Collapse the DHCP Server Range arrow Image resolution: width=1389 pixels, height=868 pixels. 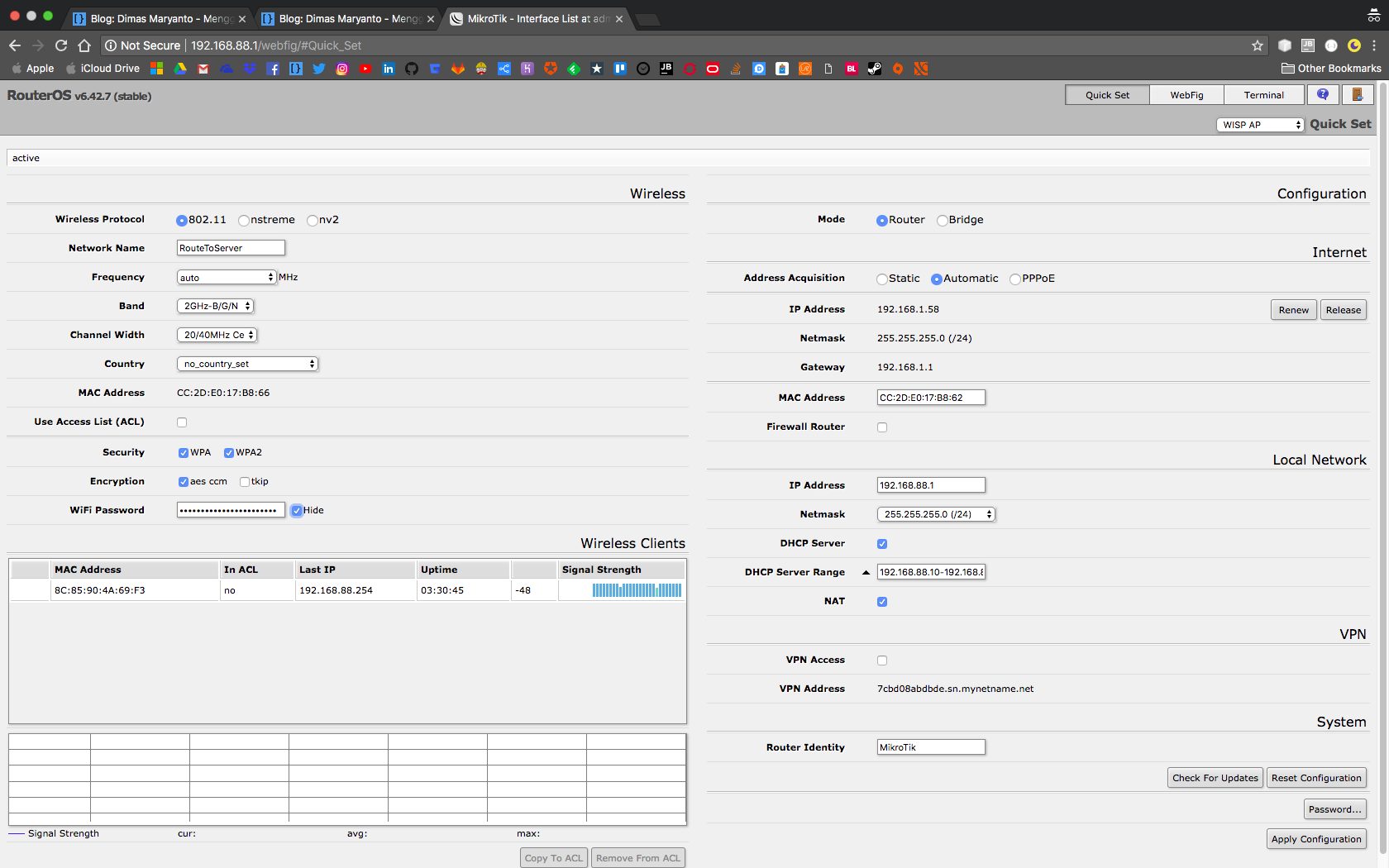coord(866,573)
